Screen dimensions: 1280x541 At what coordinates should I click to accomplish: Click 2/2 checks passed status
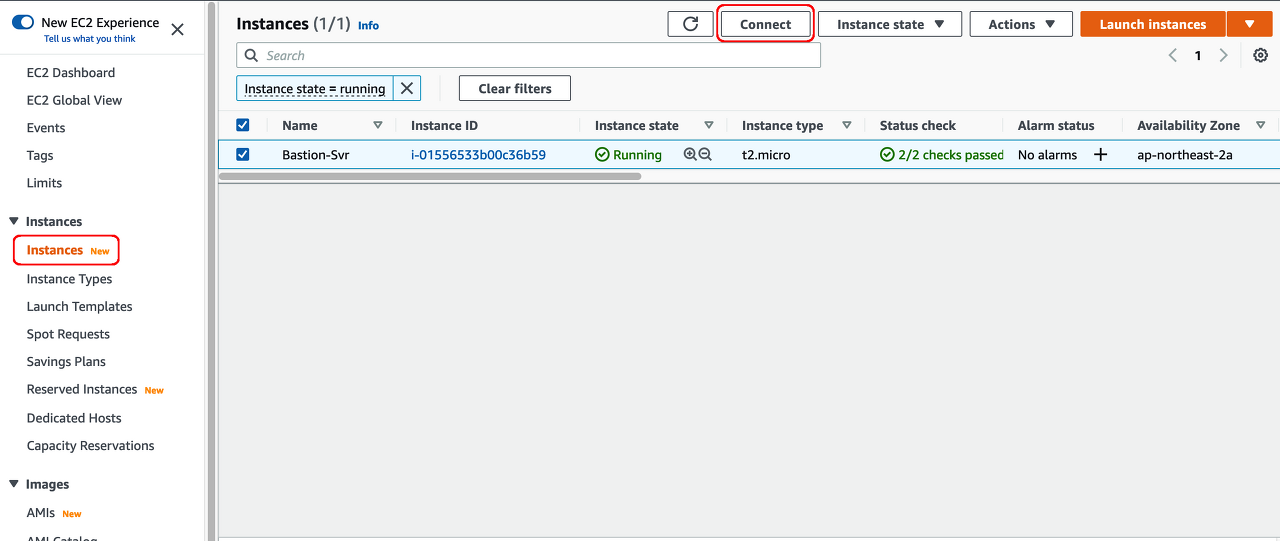point(942,155)
